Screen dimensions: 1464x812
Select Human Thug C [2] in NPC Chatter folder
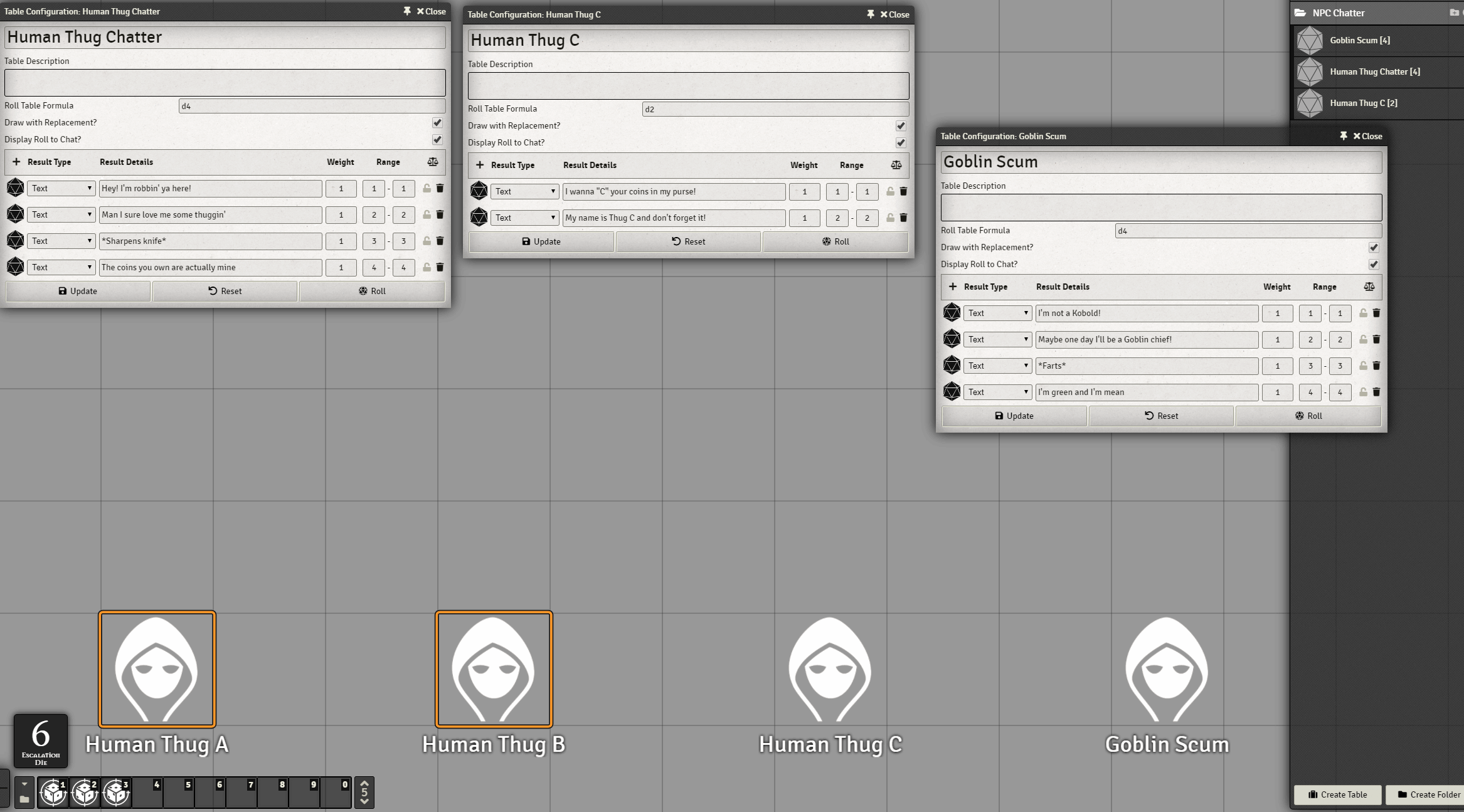click(1363, 103)
